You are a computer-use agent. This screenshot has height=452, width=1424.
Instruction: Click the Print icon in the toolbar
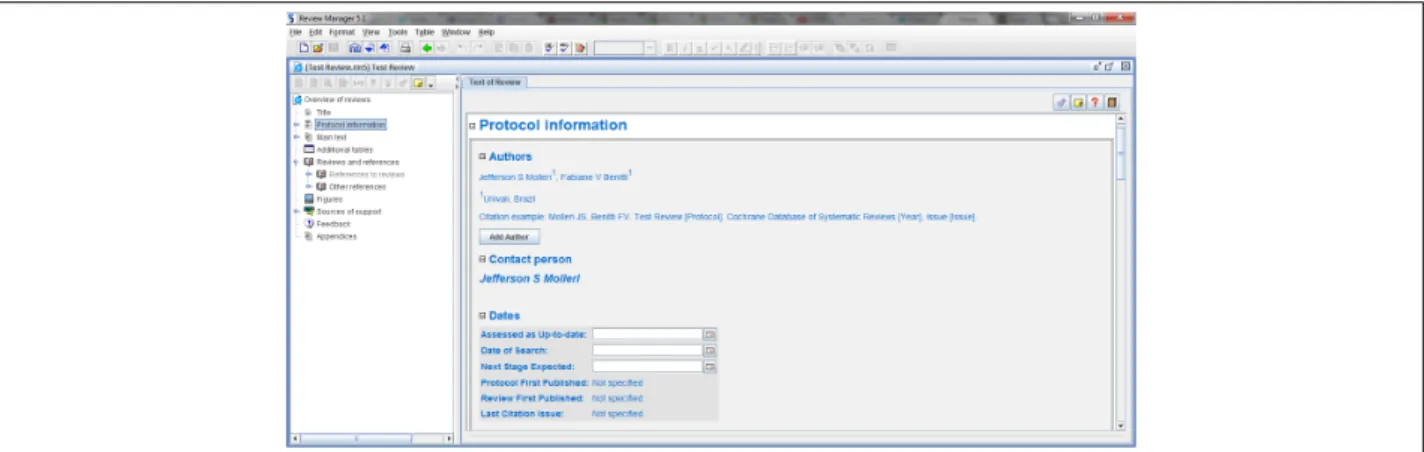tap(405, 47)
